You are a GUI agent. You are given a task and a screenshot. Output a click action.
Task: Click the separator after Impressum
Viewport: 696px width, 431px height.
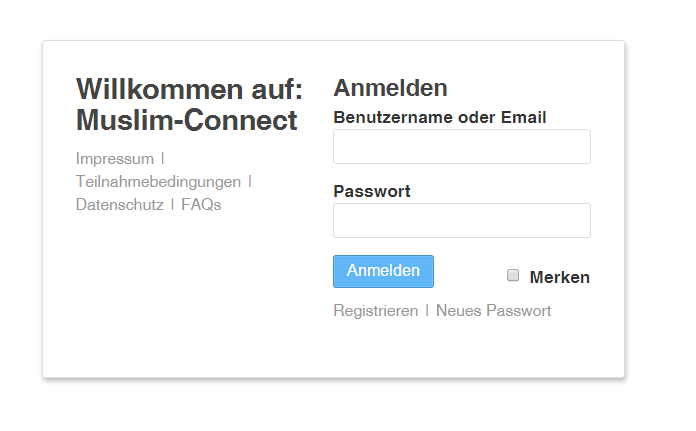[x=163, y=158]
